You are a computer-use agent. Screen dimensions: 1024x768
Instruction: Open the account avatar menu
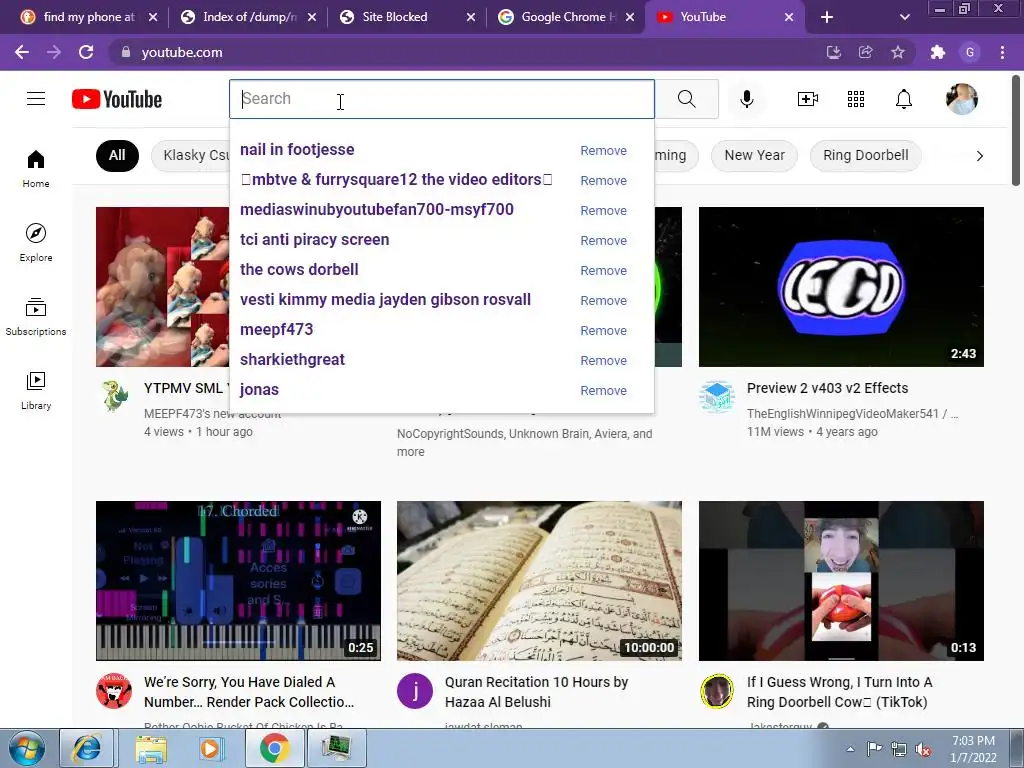point(961,99)
